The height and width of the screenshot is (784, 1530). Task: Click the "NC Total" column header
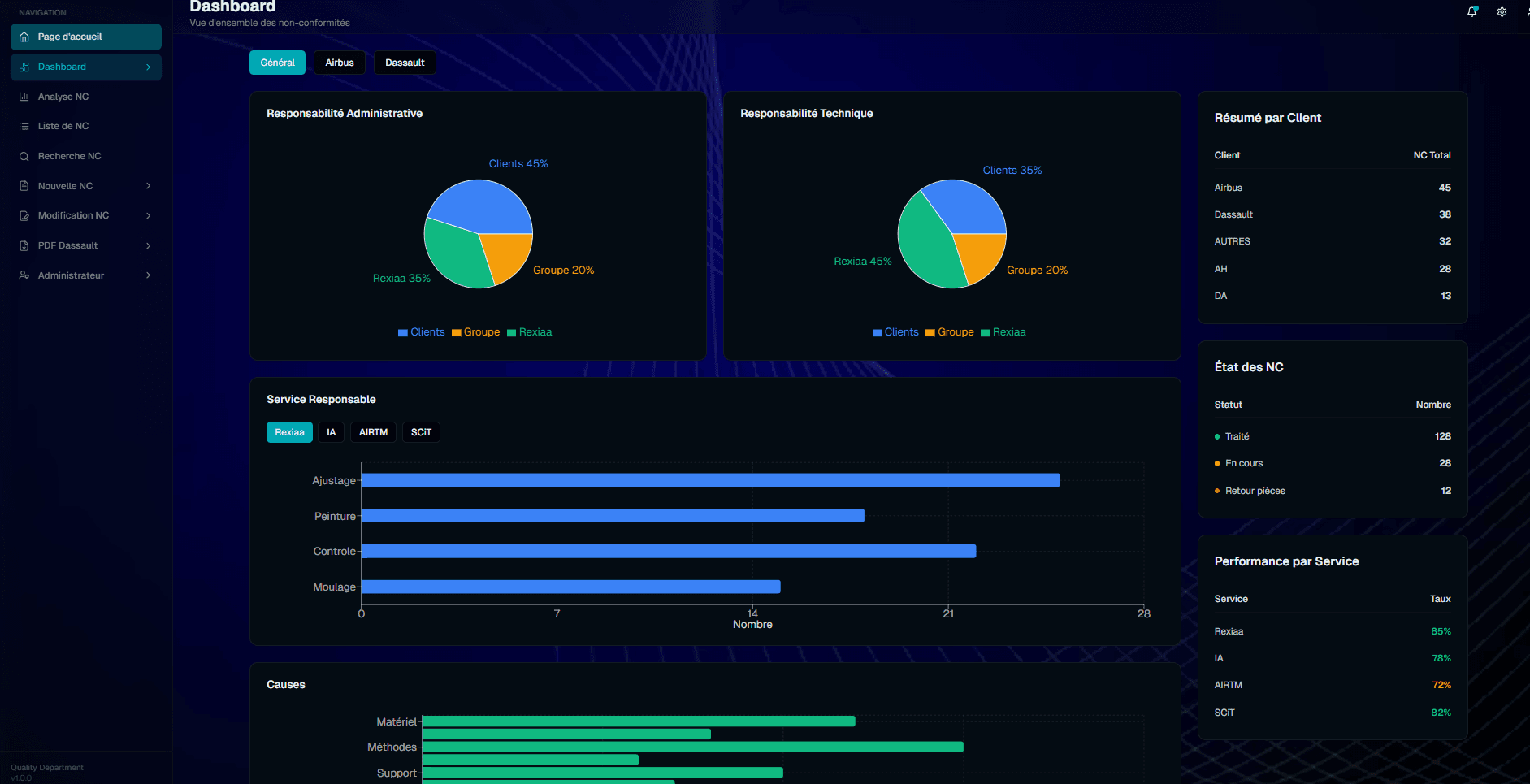pyautogui.click(x=1432, y=155)
